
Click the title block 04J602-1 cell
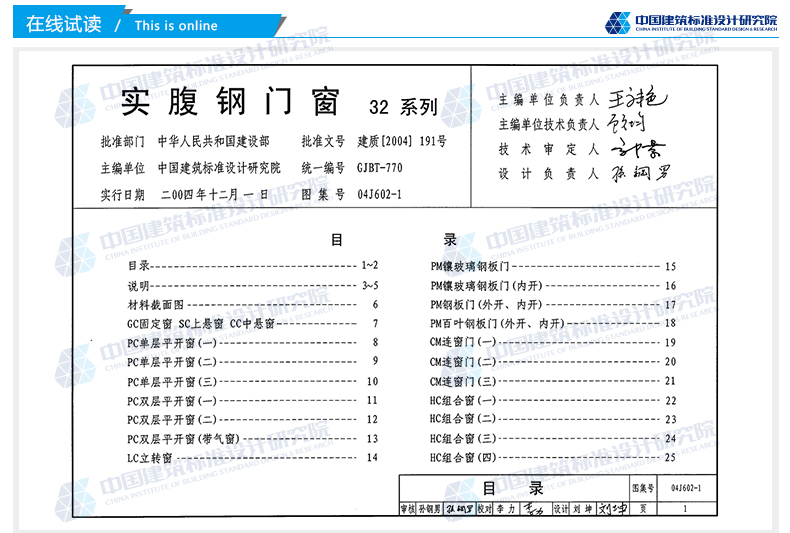(x=686, y=488)
